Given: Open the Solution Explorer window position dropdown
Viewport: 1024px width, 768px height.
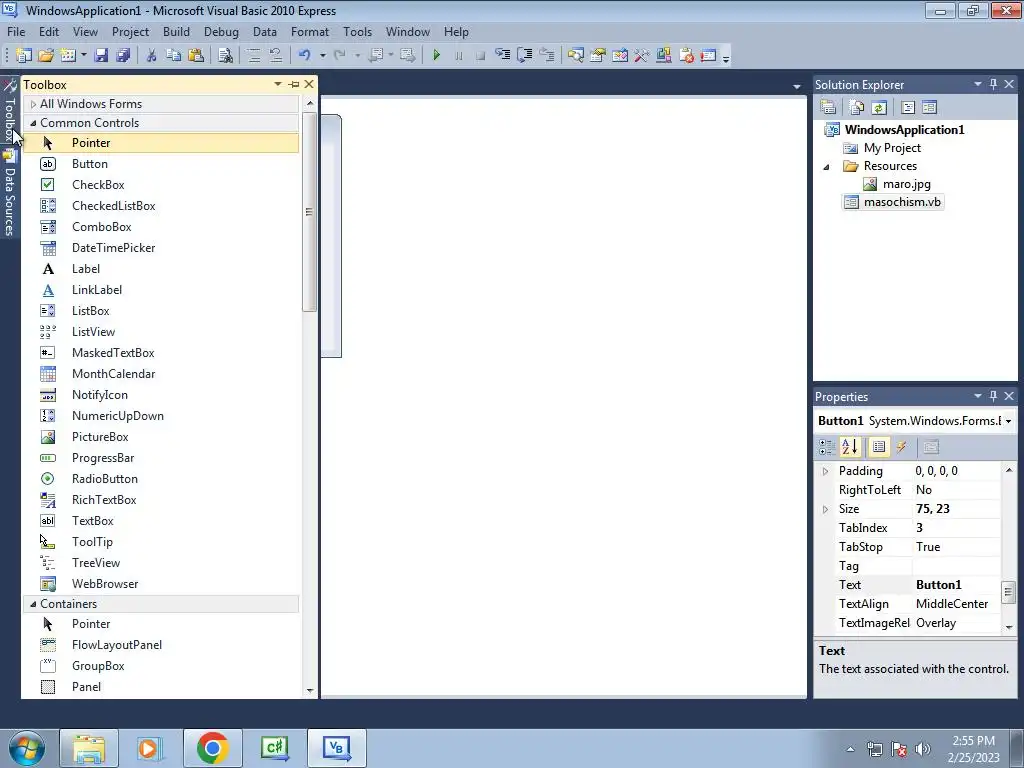Looking at the screenshot, I should 978,84.
